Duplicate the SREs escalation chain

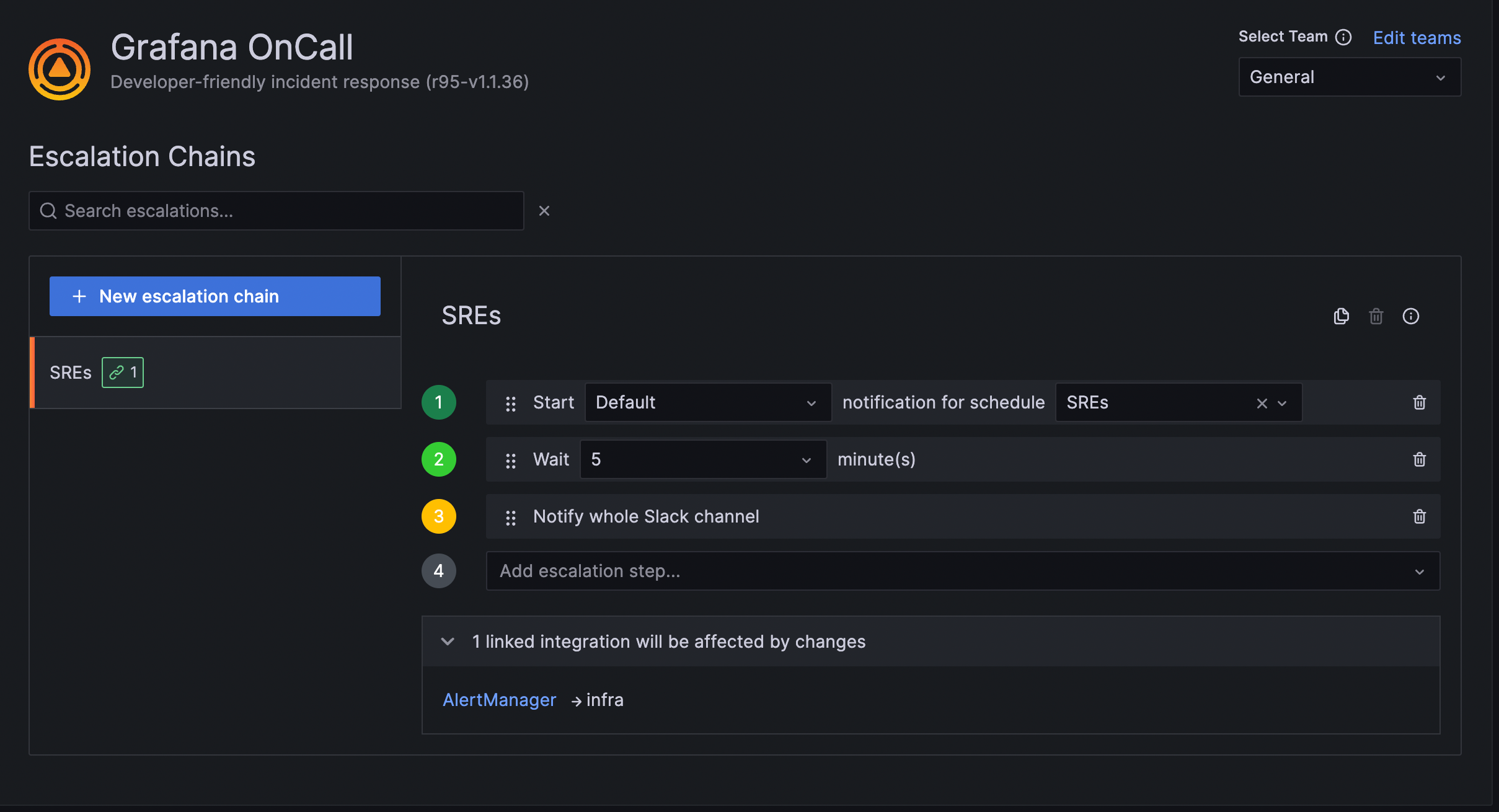pos(1341,316)
